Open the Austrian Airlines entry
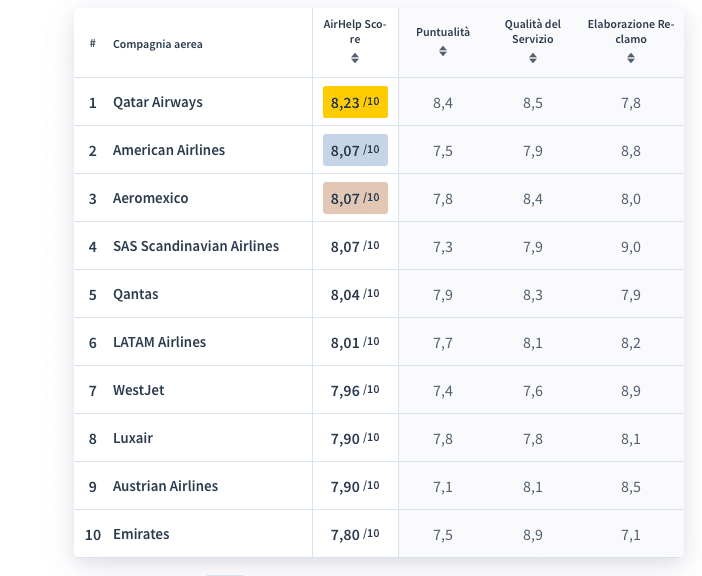702x576 pixels. (165, 487)
